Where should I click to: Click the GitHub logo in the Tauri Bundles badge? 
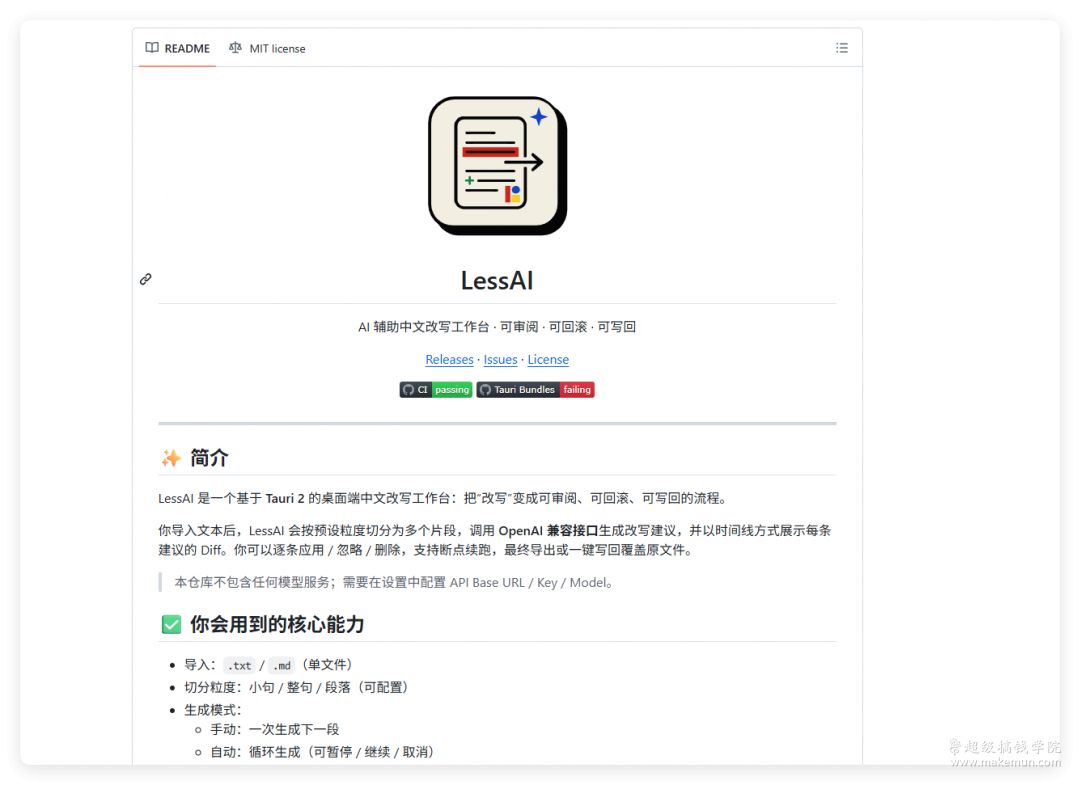pos(485,390)
